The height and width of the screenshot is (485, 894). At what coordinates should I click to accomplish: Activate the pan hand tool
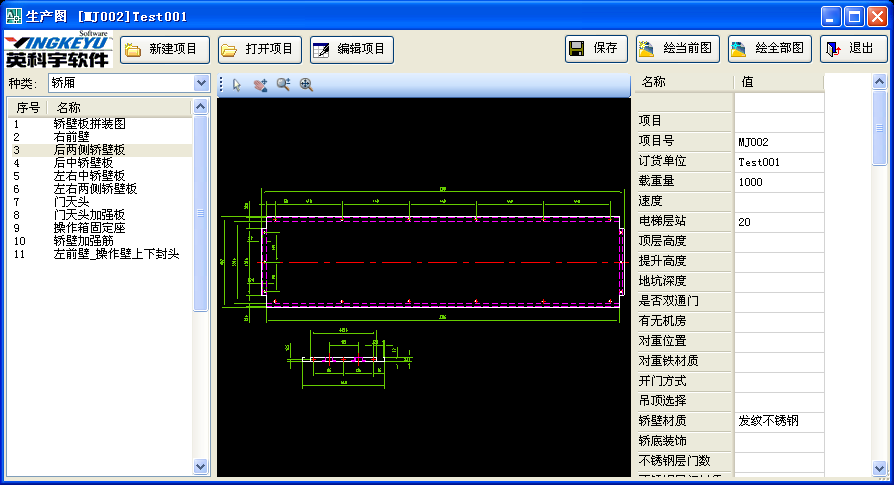(260, 85)
